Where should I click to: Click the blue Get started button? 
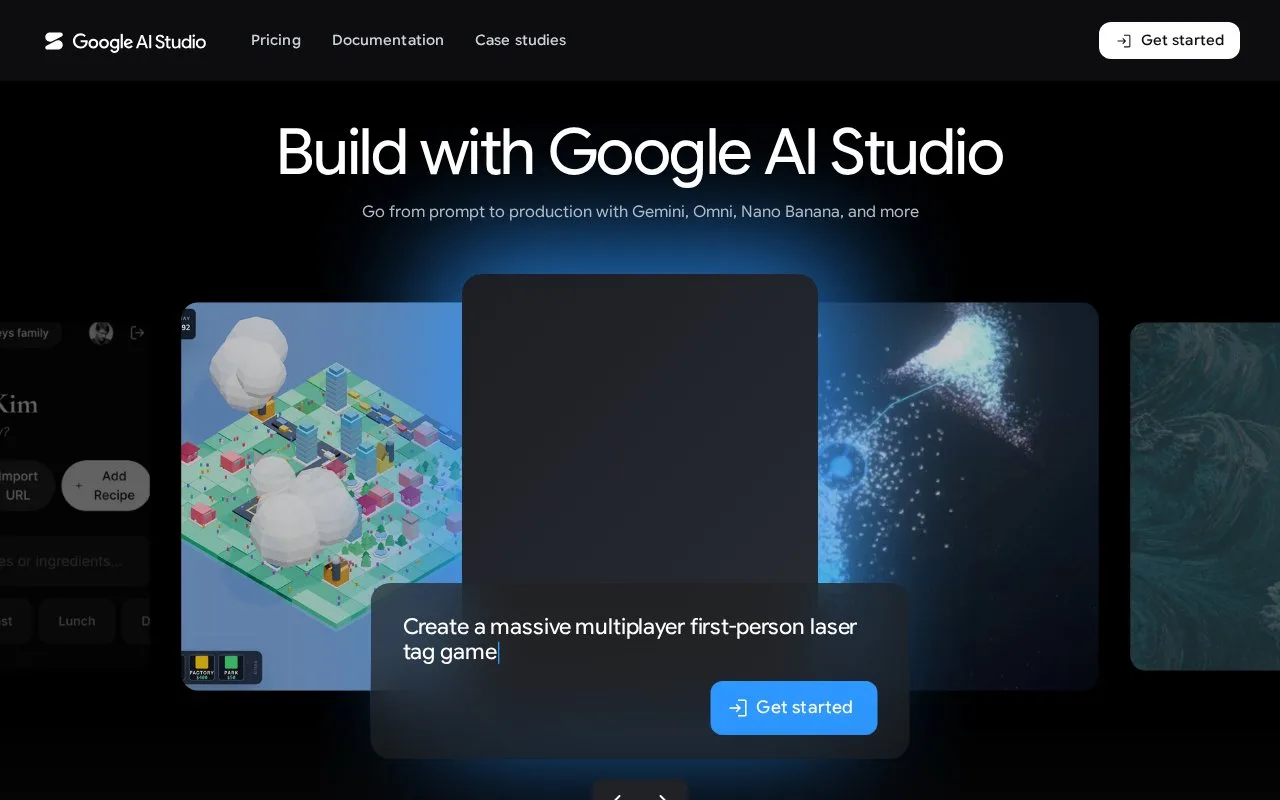(x=794, y=708)
